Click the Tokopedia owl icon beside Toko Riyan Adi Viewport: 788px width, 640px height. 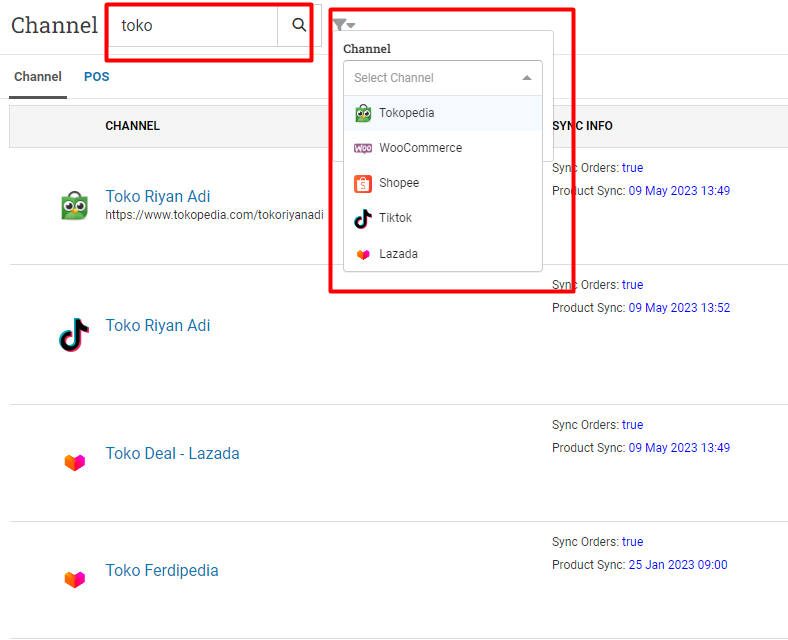(74, 205)
